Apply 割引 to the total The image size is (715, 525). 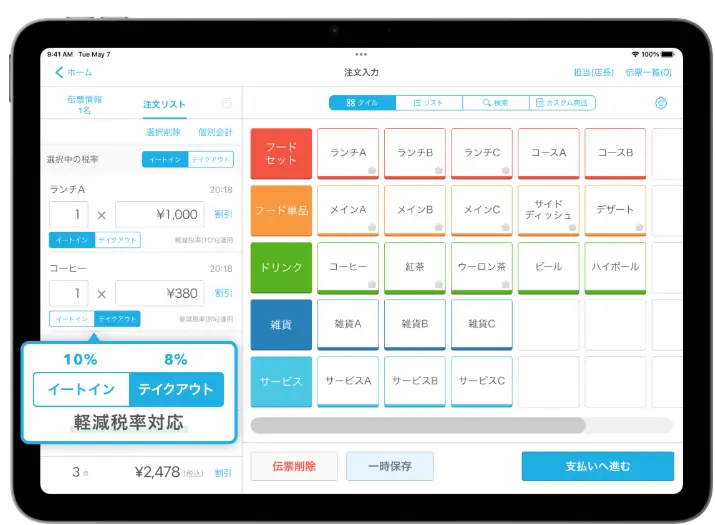pos(223,473)
